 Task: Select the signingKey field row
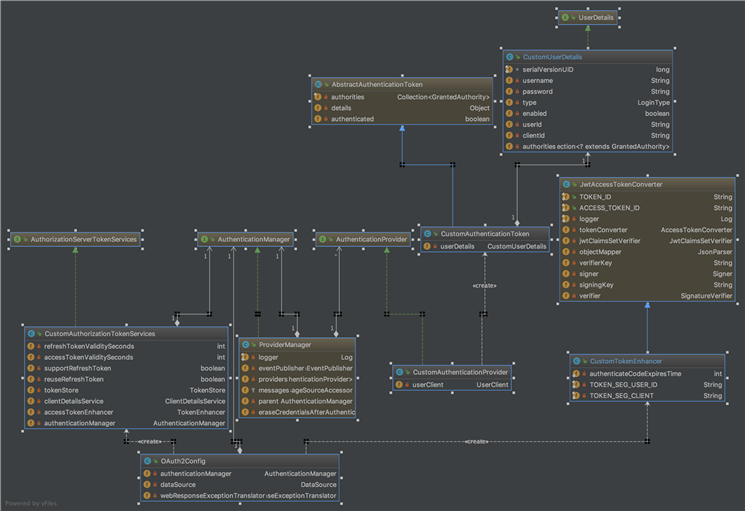[647, 284]
